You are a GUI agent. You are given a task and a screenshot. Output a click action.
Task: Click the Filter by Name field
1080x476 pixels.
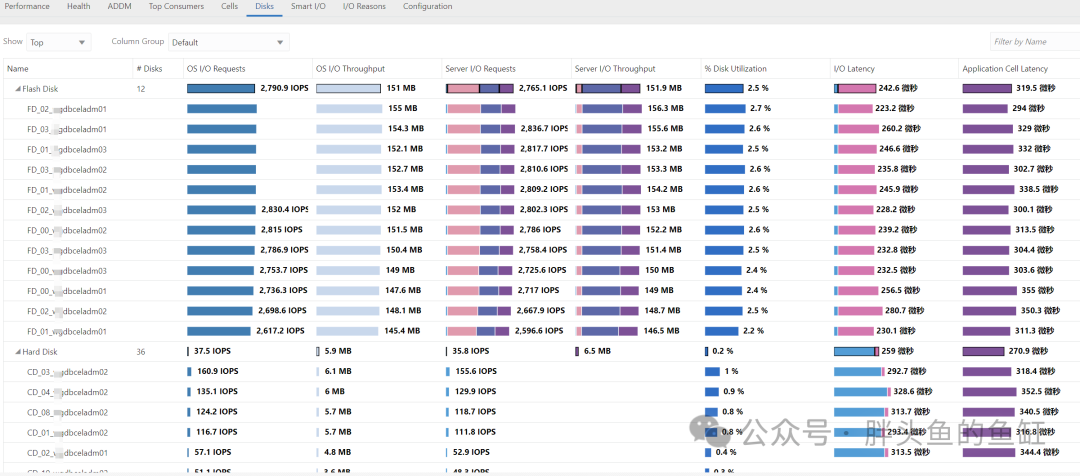pyautogui.click(x=1035, y=42)
